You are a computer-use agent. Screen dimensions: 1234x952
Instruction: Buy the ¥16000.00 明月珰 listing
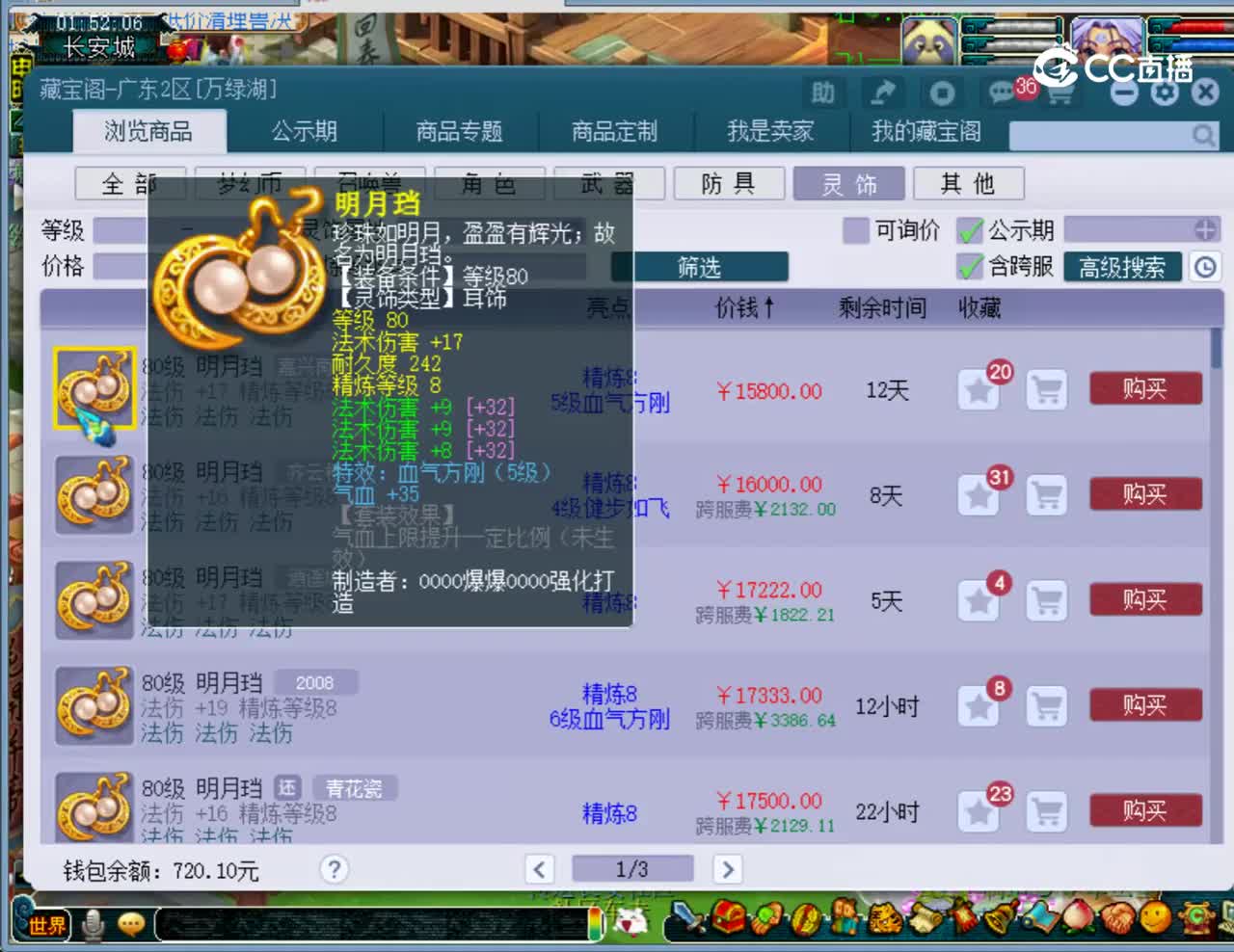(x=1145, y=494)
